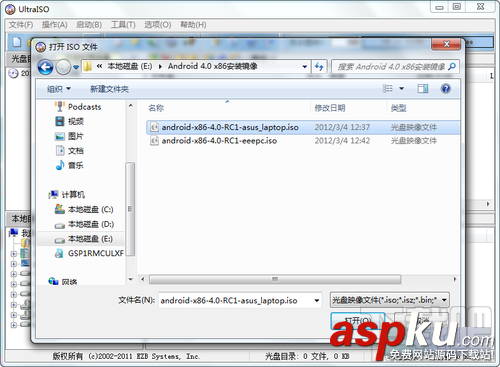Click the navigation pane vertical scrollbar thumb

[x=130, y=209]
